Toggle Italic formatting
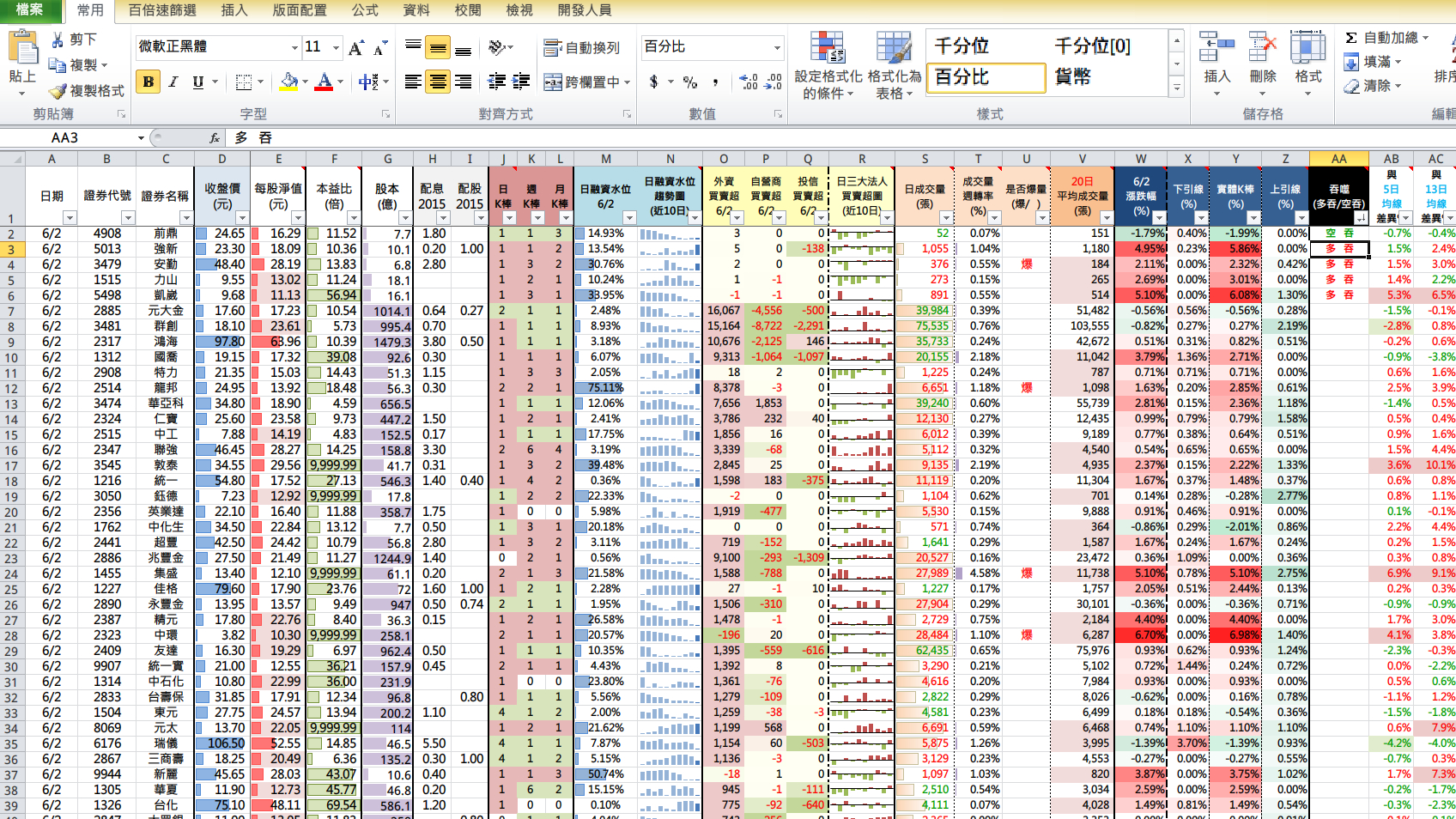 (173, 82)
